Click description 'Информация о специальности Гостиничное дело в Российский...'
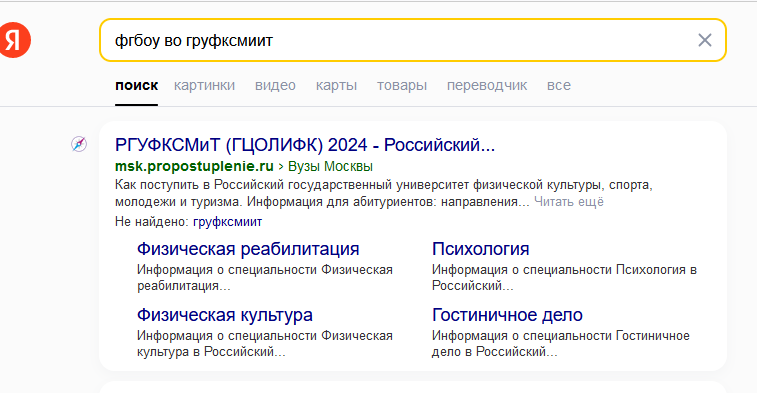 click(561, 344)
